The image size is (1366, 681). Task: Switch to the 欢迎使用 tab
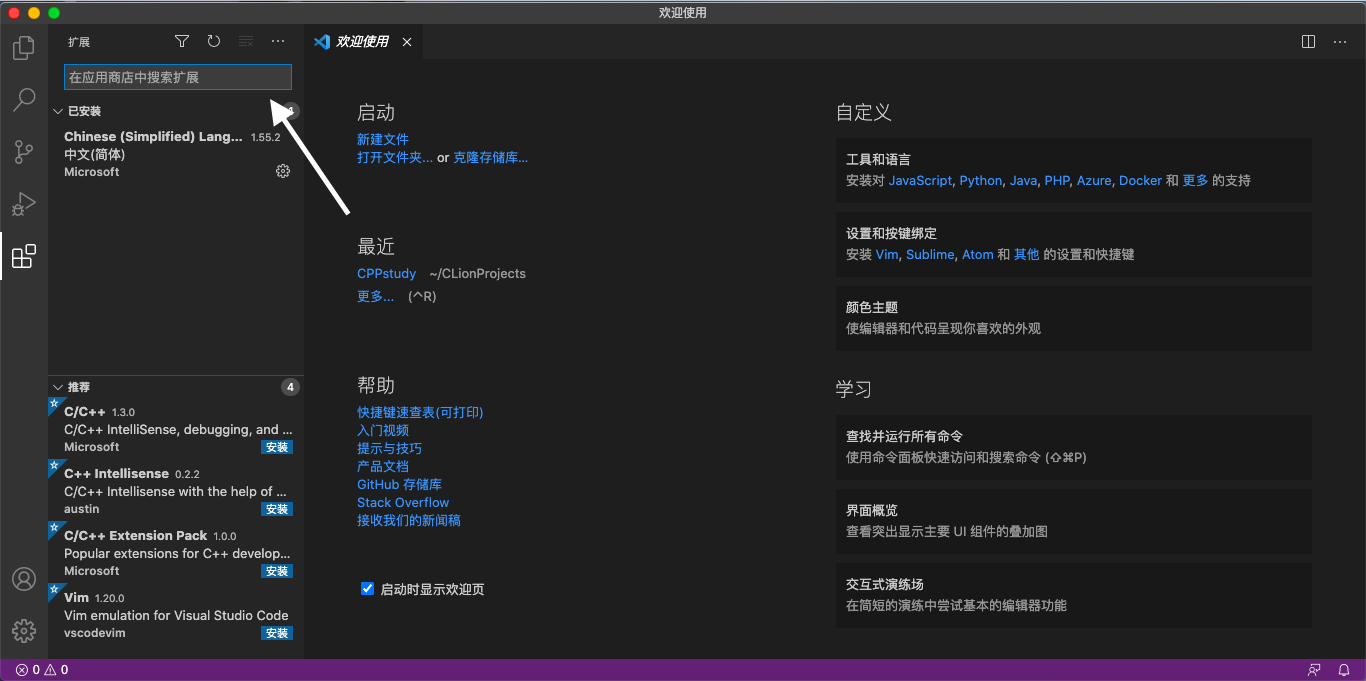361,41
